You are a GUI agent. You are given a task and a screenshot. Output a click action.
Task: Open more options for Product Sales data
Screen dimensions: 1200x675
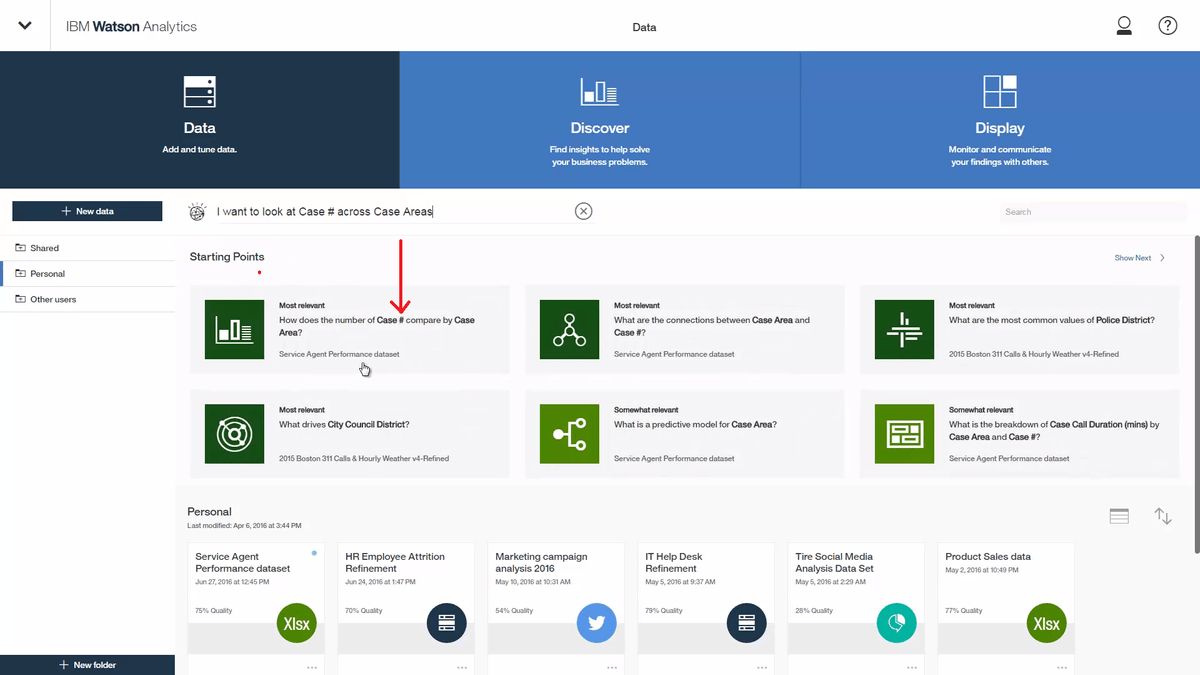pos(1062,667)
